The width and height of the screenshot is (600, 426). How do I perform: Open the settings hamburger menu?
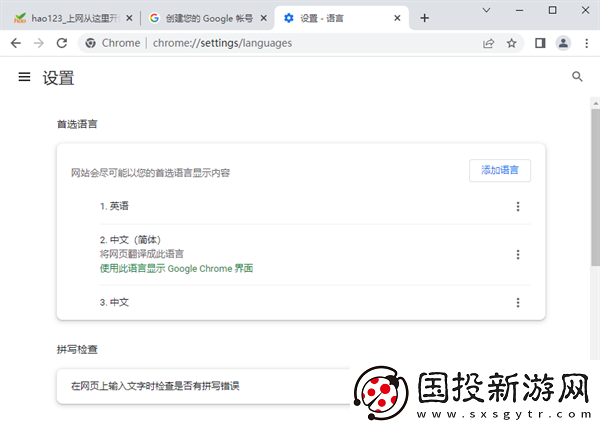(24, 77)
